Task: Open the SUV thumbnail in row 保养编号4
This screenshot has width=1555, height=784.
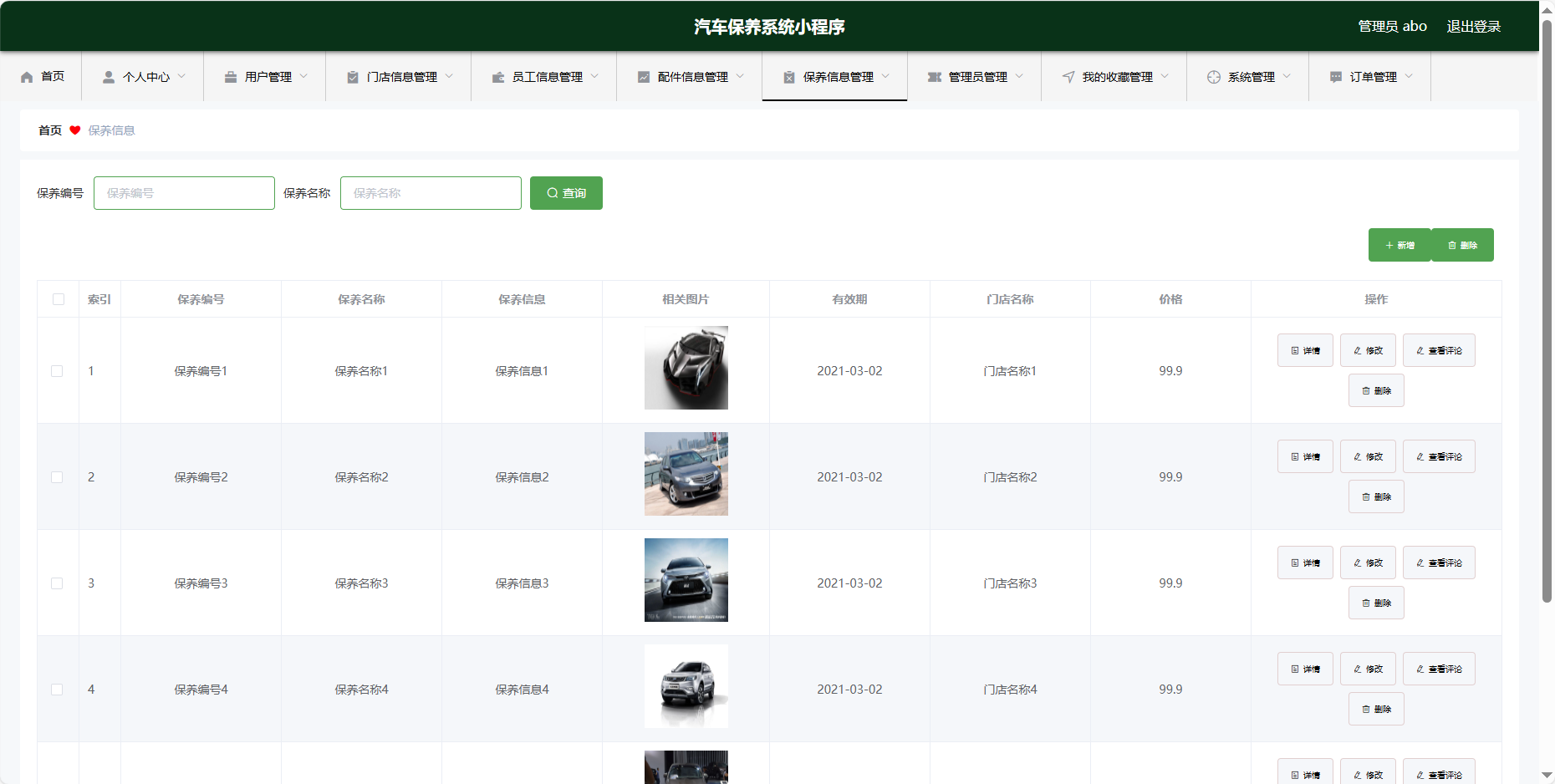Action: pos(686,686)
